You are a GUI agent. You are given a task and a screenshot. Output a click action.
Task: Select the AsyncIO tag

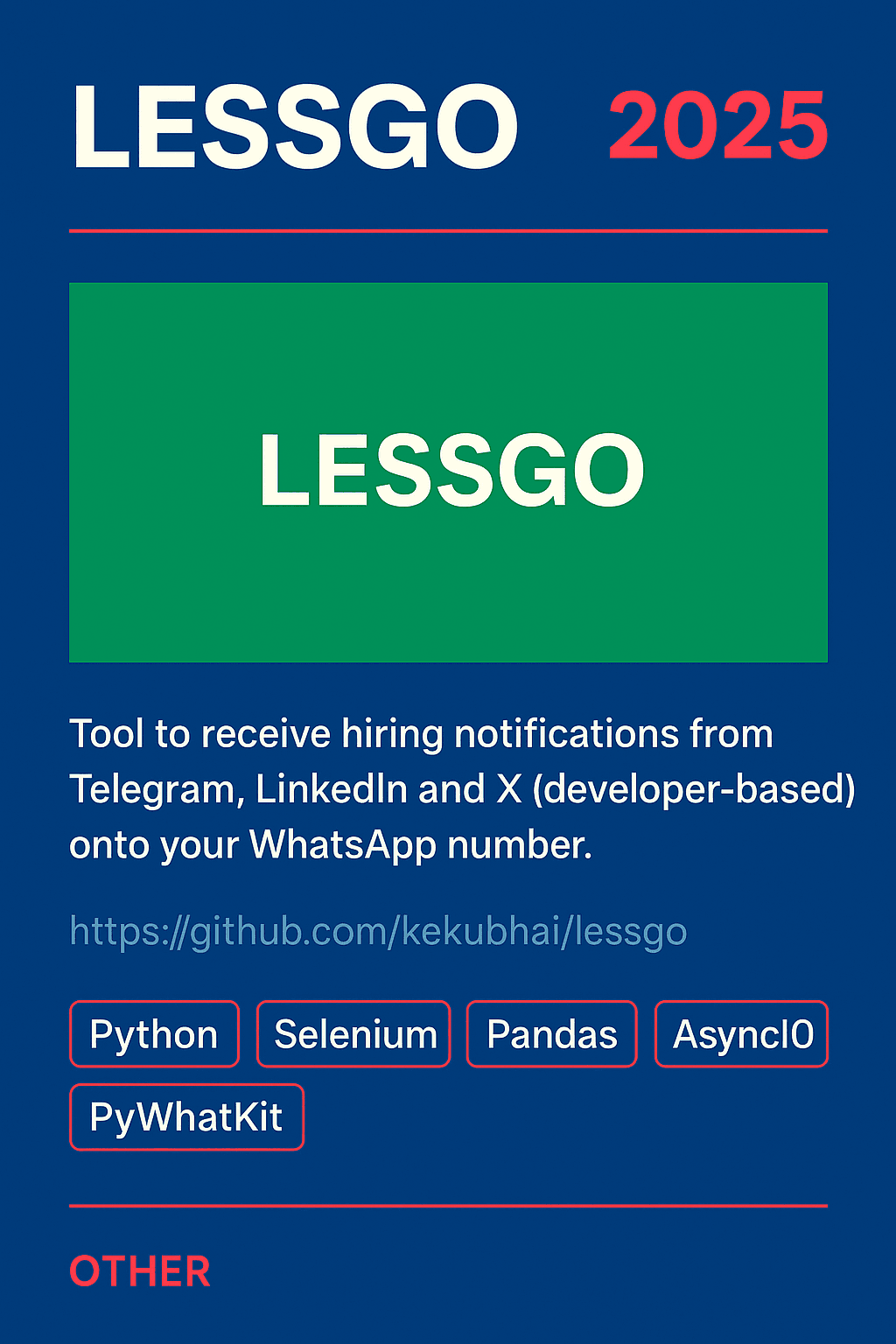[742, 1034]
